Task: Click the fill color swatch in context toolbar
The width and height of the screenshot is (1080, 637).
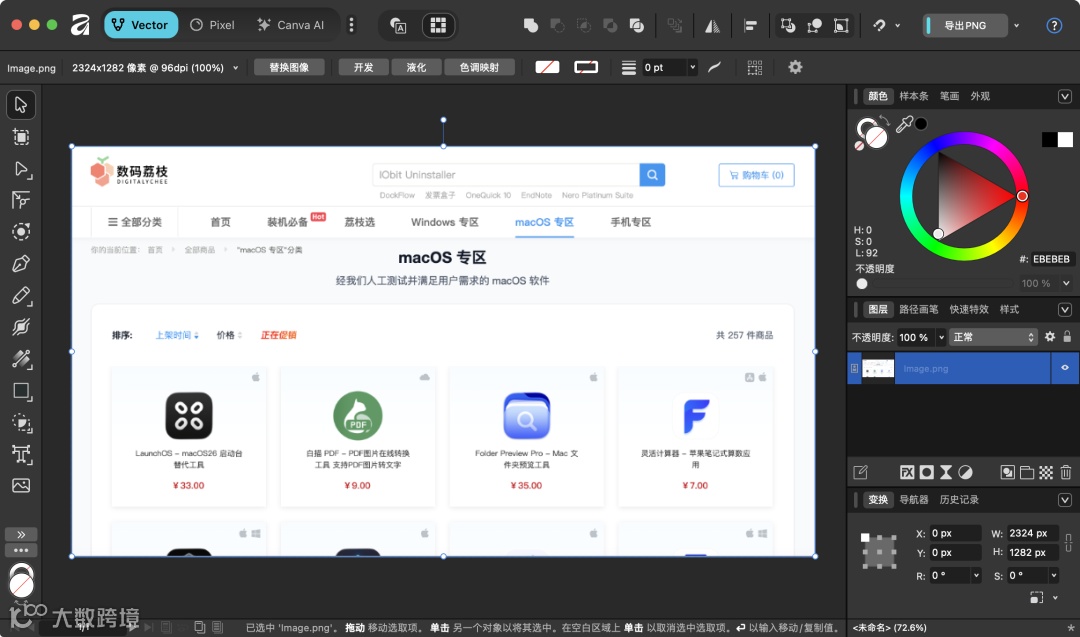Action: 547,67
